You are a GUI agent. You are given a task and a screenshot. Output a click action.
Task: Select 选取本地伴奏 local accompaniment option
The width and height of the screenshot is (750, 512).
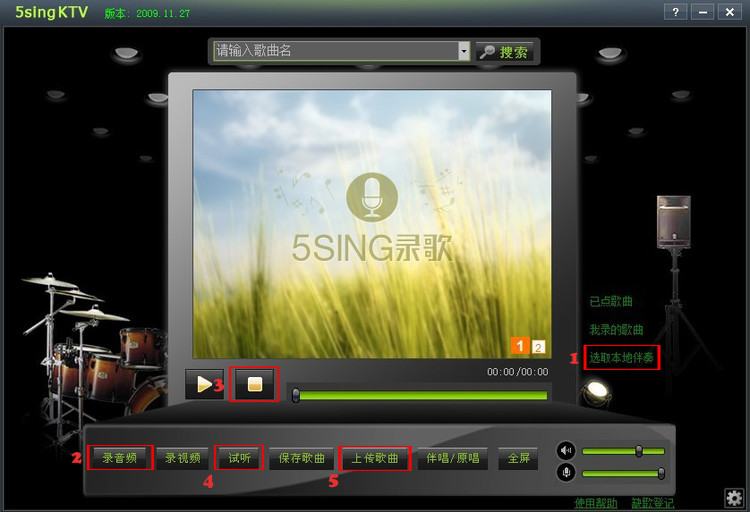click(621, 357)
